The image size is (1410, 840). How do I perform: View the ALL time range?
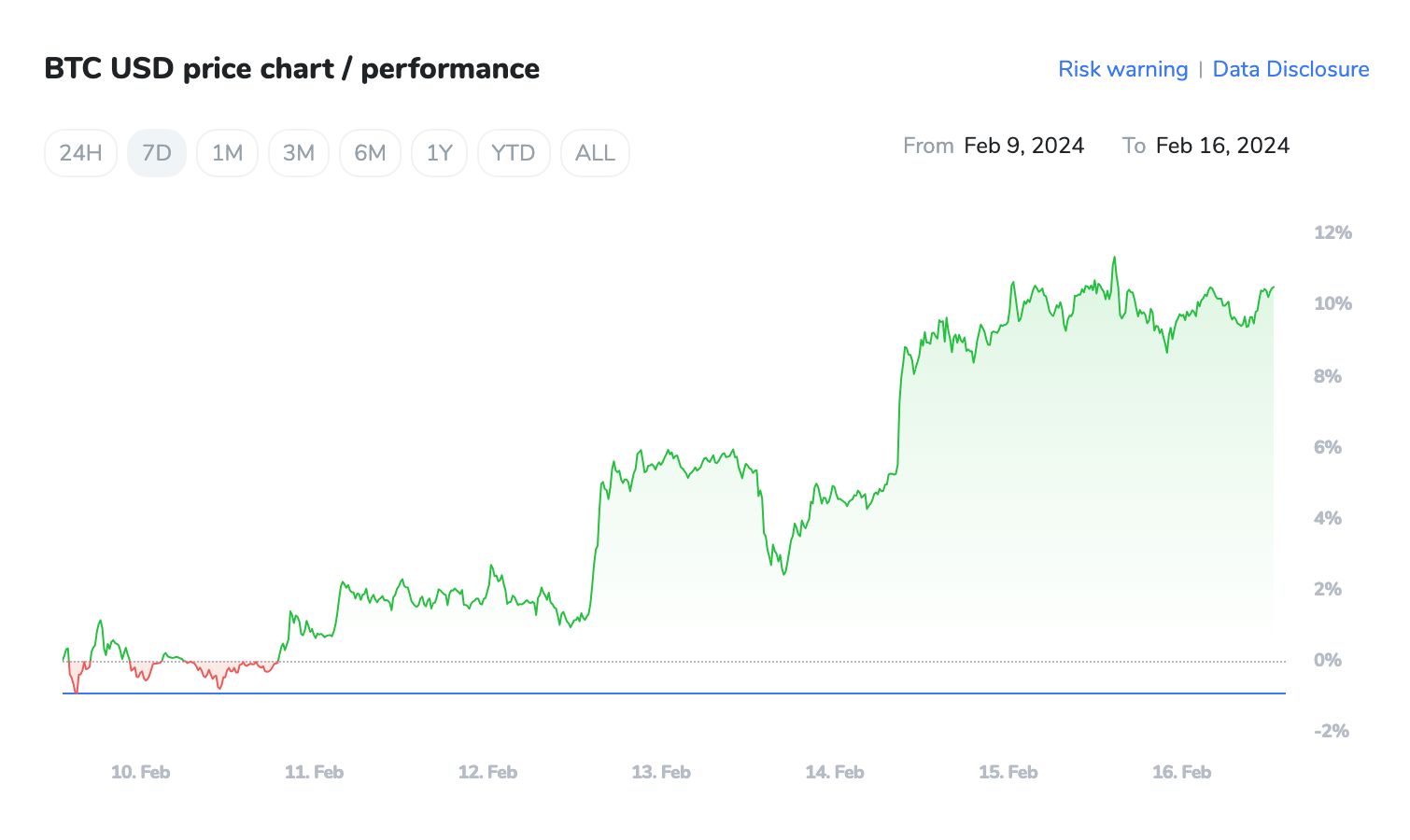pos(595,152)
